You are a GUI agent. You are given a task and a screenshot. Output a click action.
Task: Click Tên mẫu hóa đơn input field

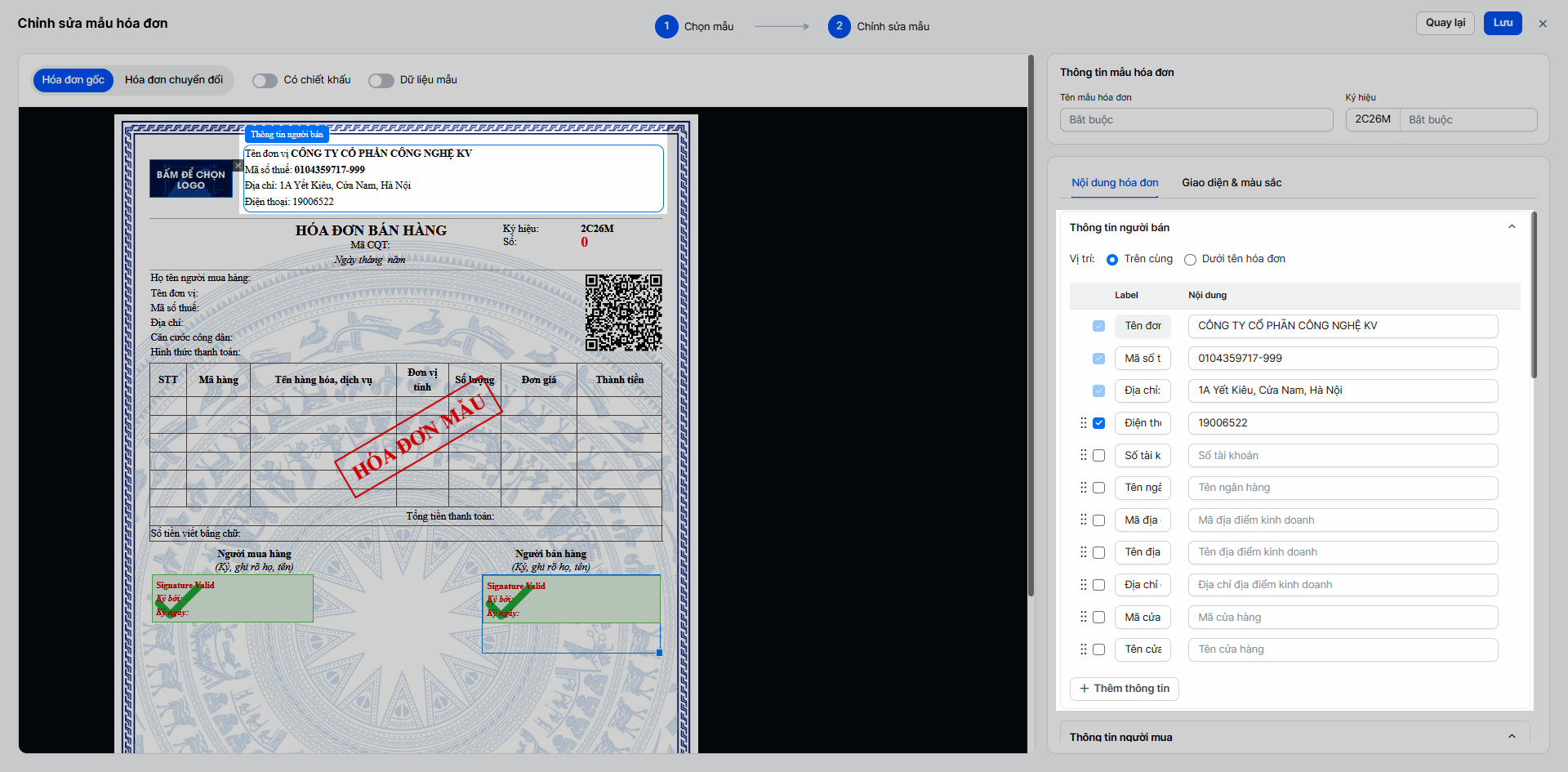click(x=1196, y=120)
